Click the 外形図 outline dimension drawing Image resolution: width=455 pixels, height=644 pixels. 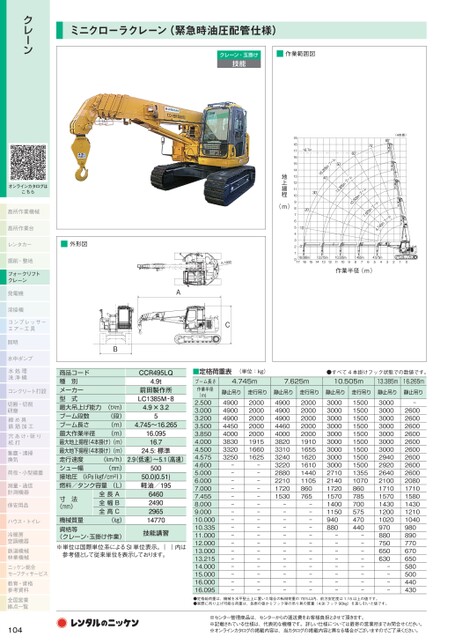point(164,303)
